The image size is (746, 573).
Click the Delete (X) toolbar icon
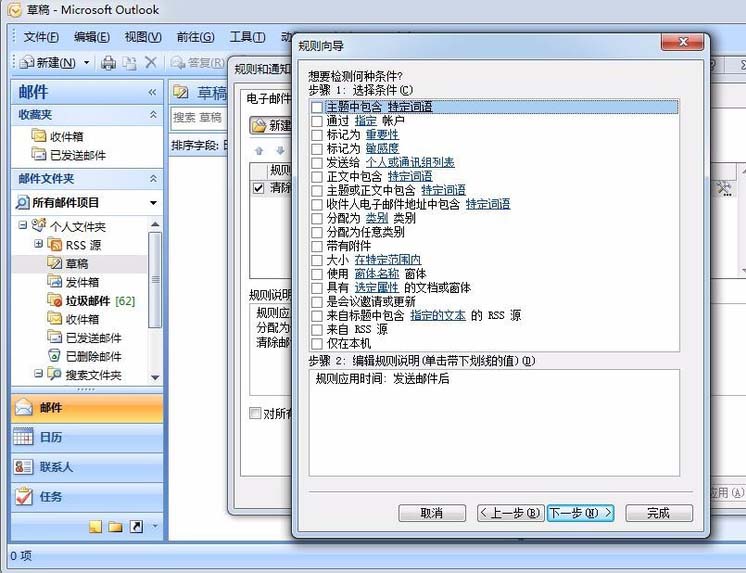[151, 63]
